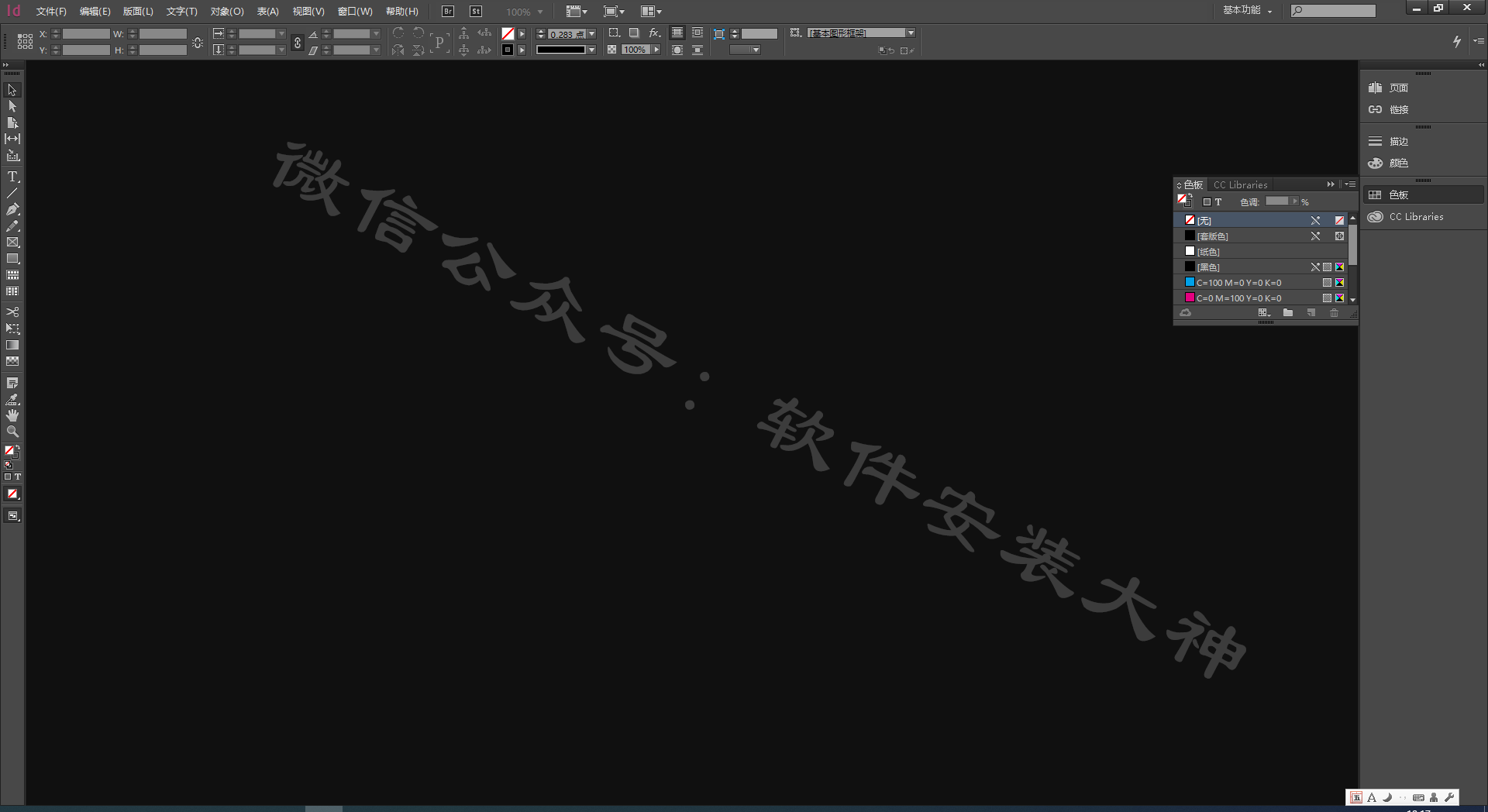Toggle constrain proportions link for scaling
This screenshot has width=1488, height=812.
(298, 42)
